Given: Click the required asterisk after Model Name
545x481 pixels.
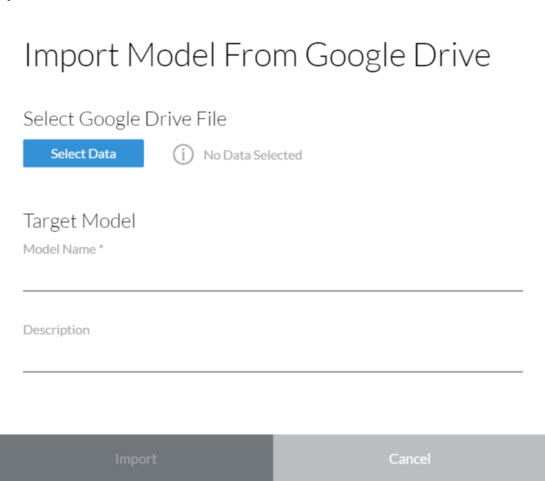Looking at the screenshot, I should tap(101, 247).
